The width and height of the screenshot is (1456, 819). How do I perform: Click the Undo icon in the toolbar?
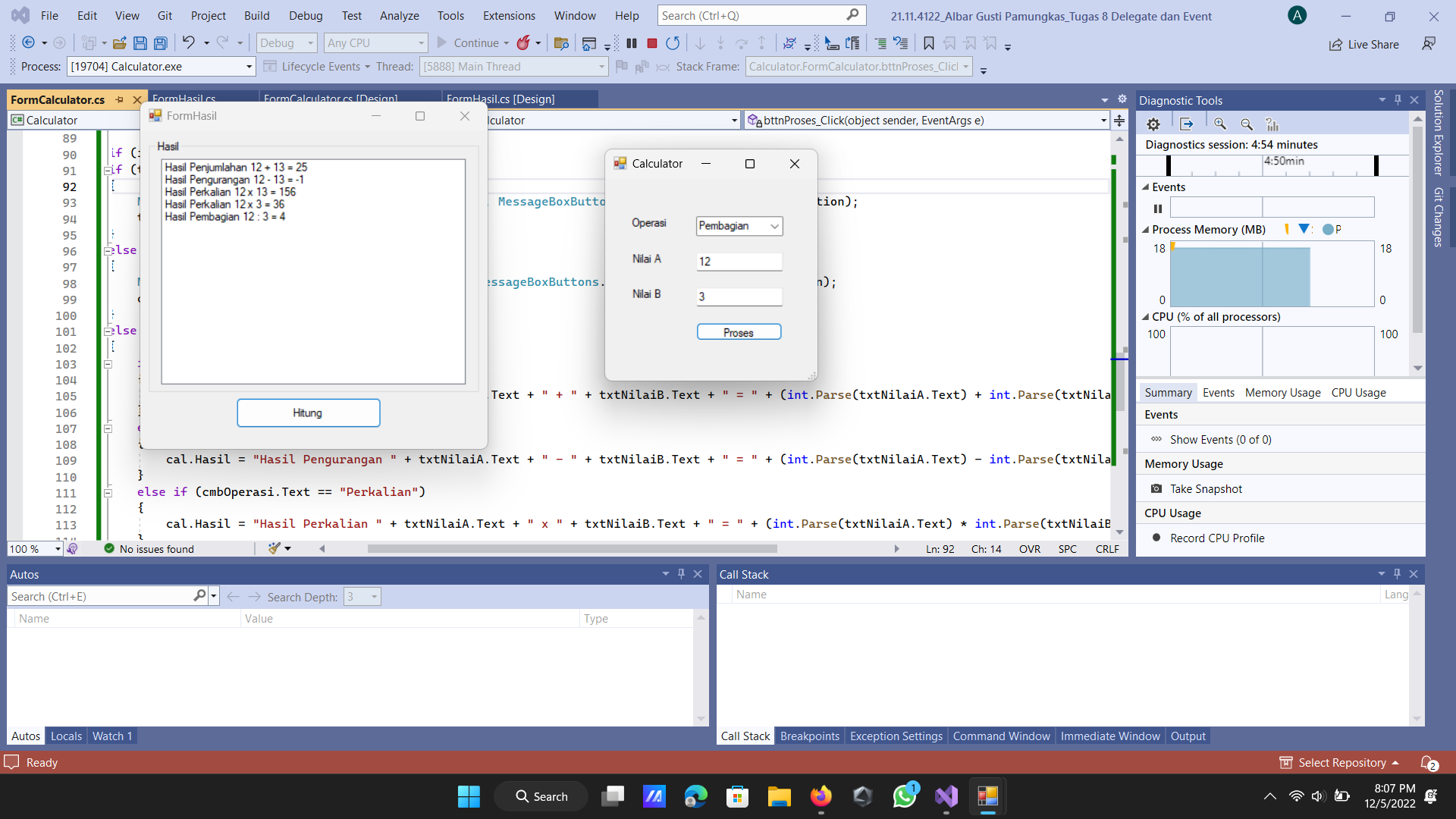[x=190, y=42]
